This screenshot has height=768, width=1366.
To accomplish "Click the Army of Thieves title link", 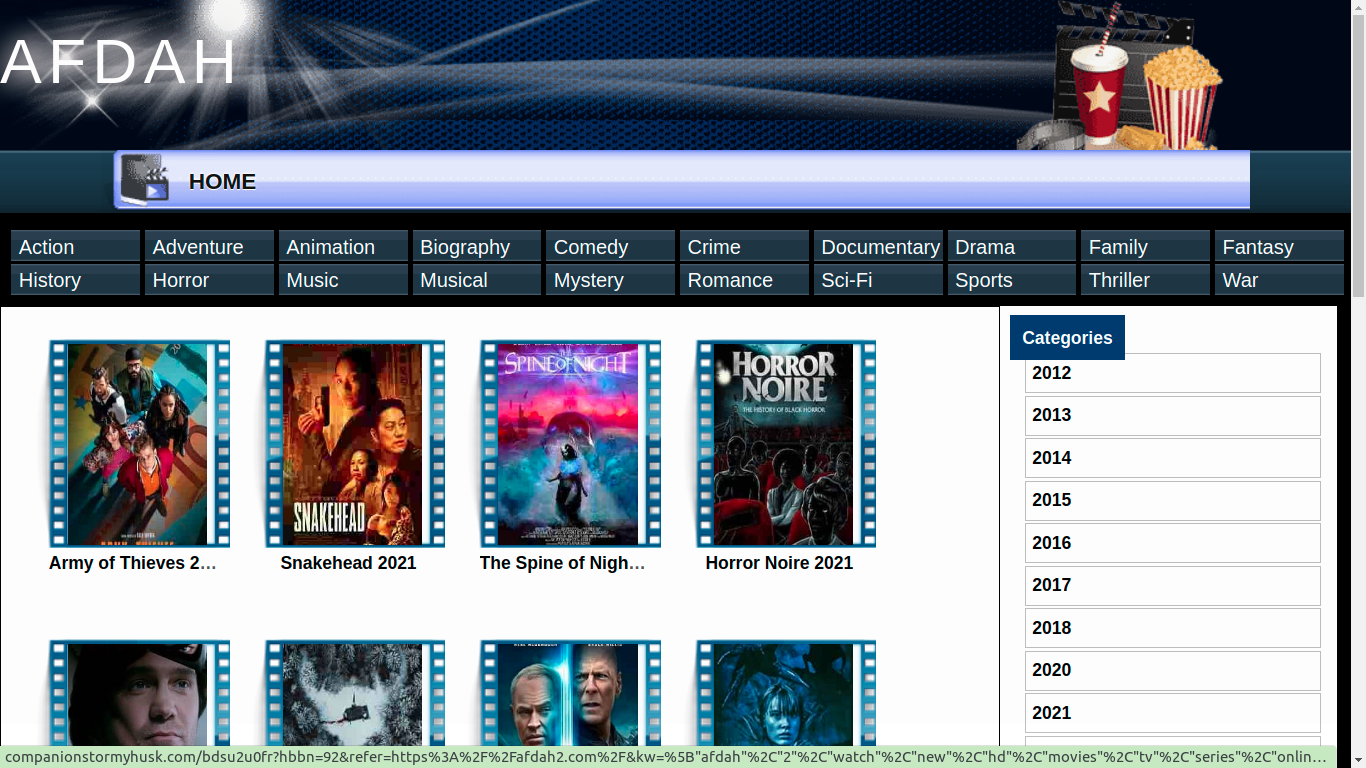I will [x=133, y=563].
